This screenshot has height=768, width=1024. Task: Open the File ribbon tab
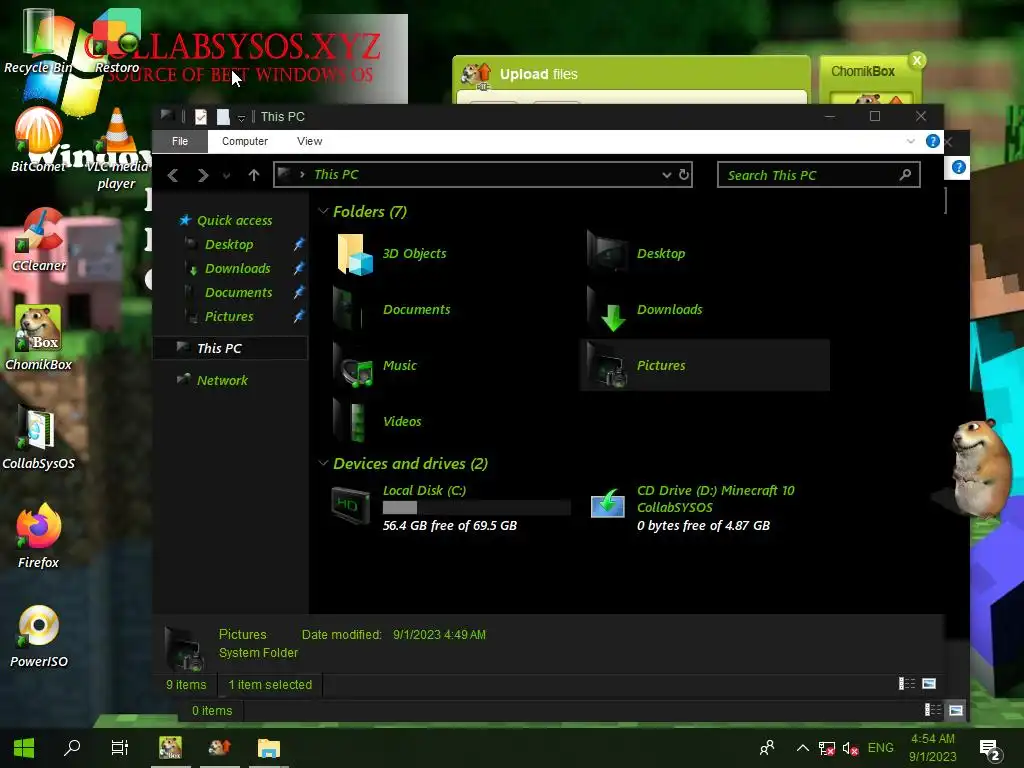click(180, 141)
